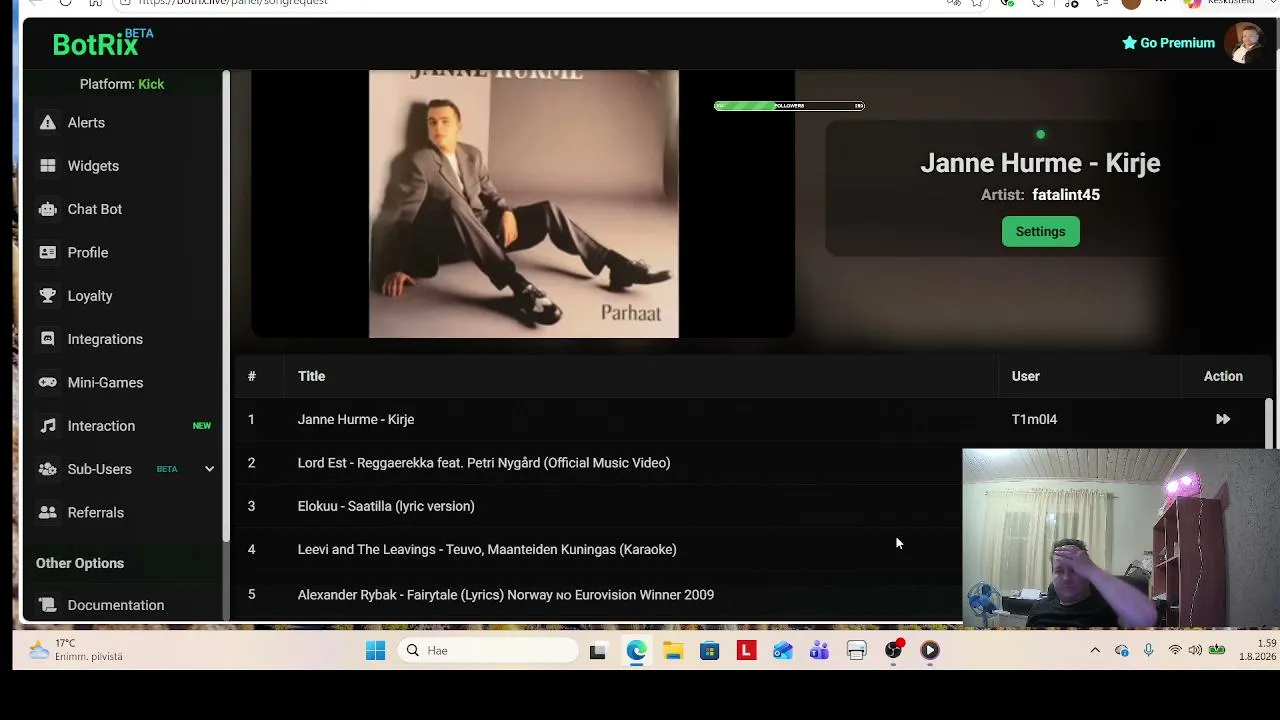Open Profile via its ID card icon
1280x720 pixels.
47,252
